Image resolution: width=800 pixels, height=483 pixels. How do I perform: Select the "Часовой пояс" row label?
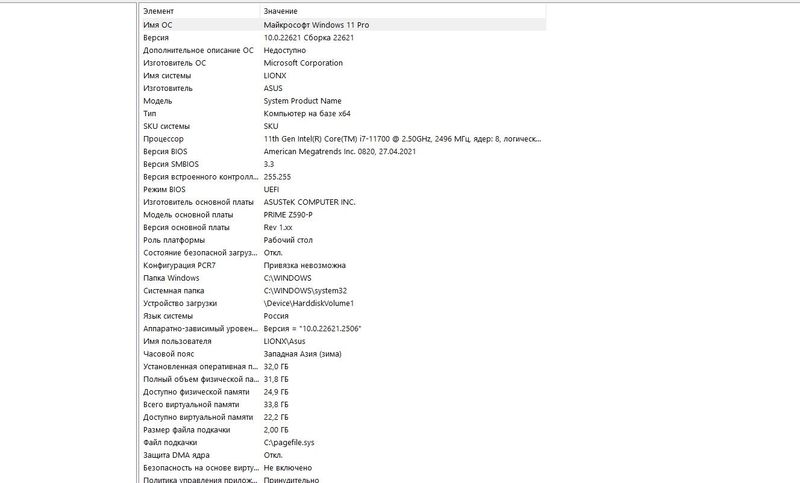[168, 354]
